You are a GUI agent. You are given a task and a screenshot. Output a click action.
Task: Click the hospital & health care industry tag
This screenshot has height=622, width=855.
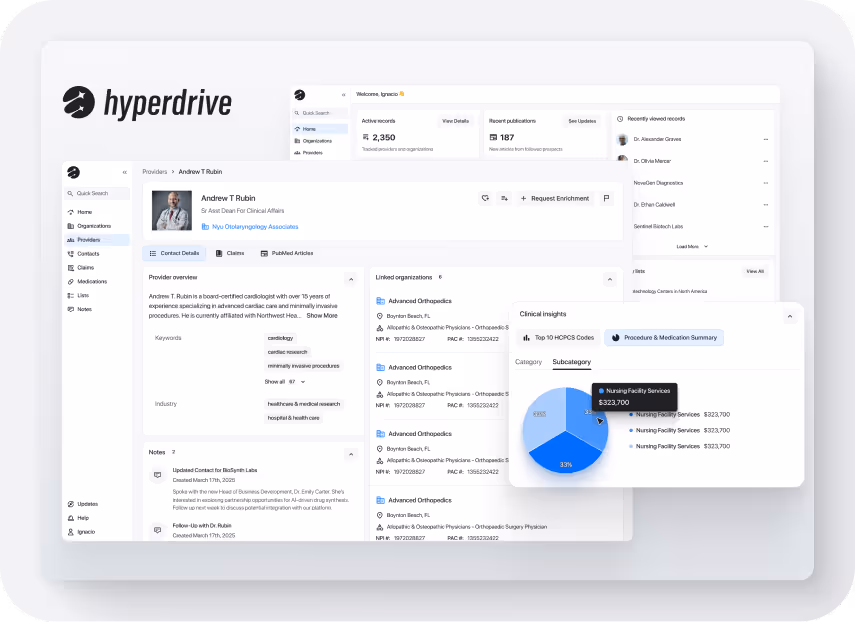pos(293,418)
